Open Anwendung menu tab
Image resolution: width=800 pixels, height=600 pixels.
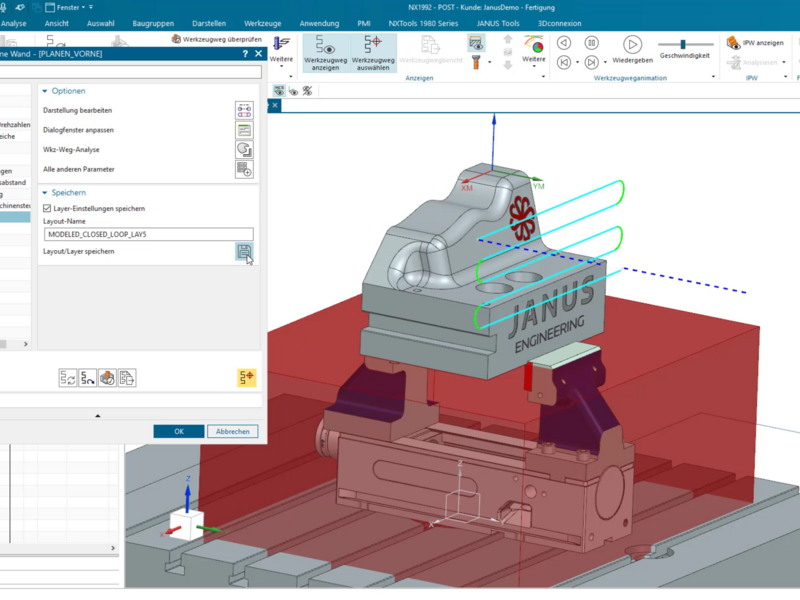tap(319, 23)
